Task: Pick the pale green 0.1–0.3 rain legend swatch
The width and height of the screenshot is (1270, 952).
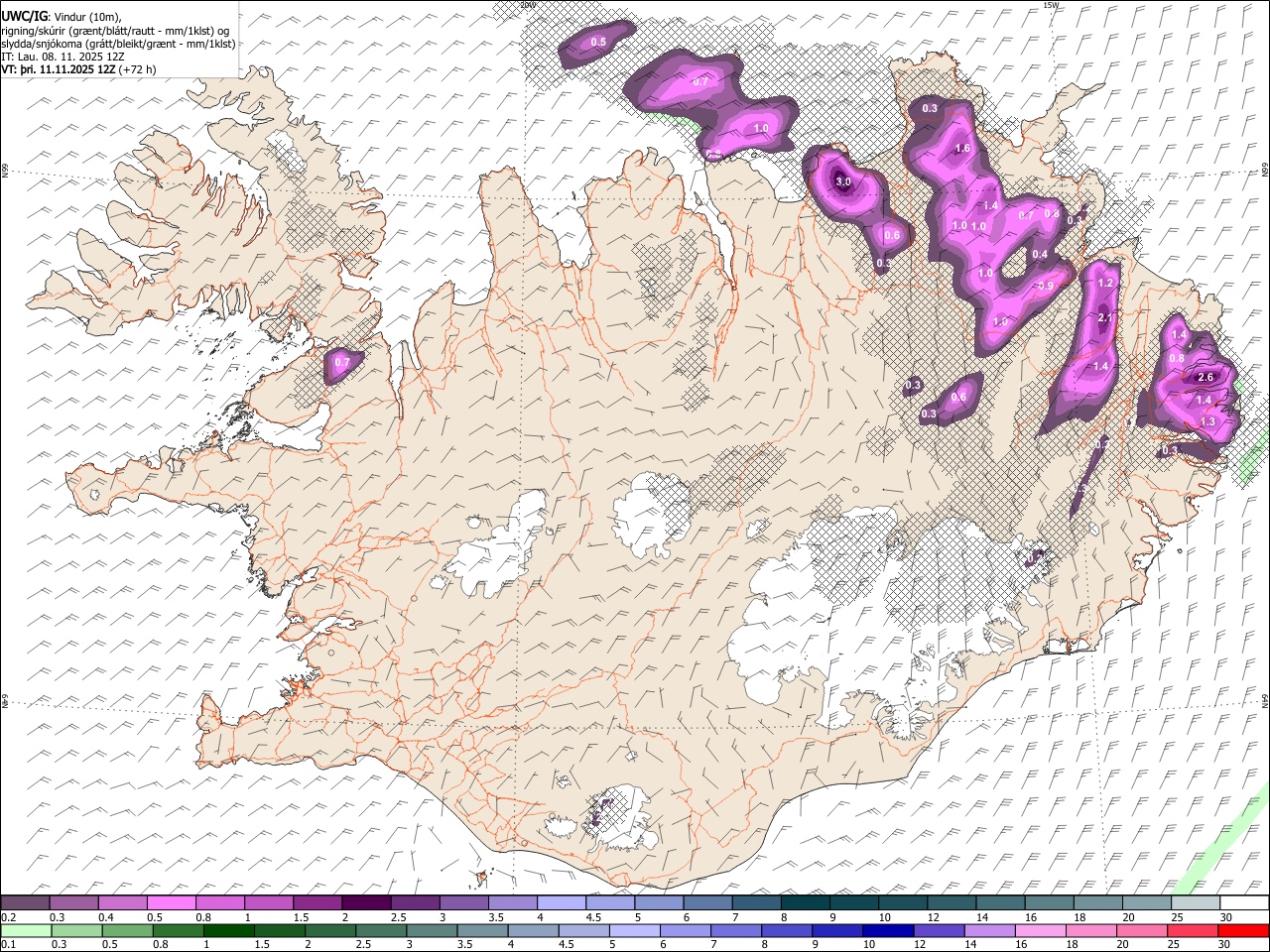Action: click(x=26, y=930)
